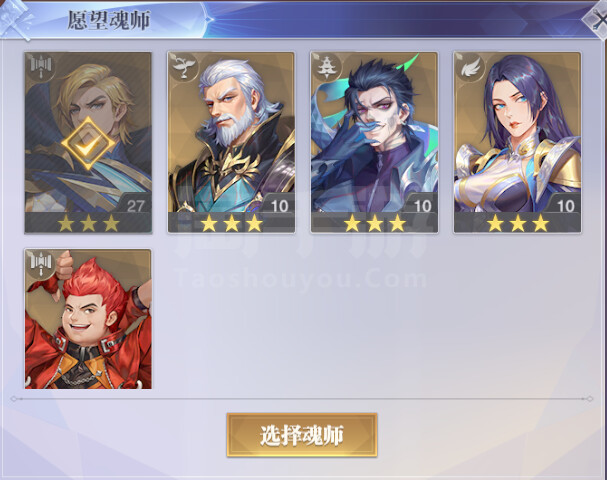Click the three stars under blond hero card
The height and width of the screenshot is (480, 607).
click(x=88, y=223)
